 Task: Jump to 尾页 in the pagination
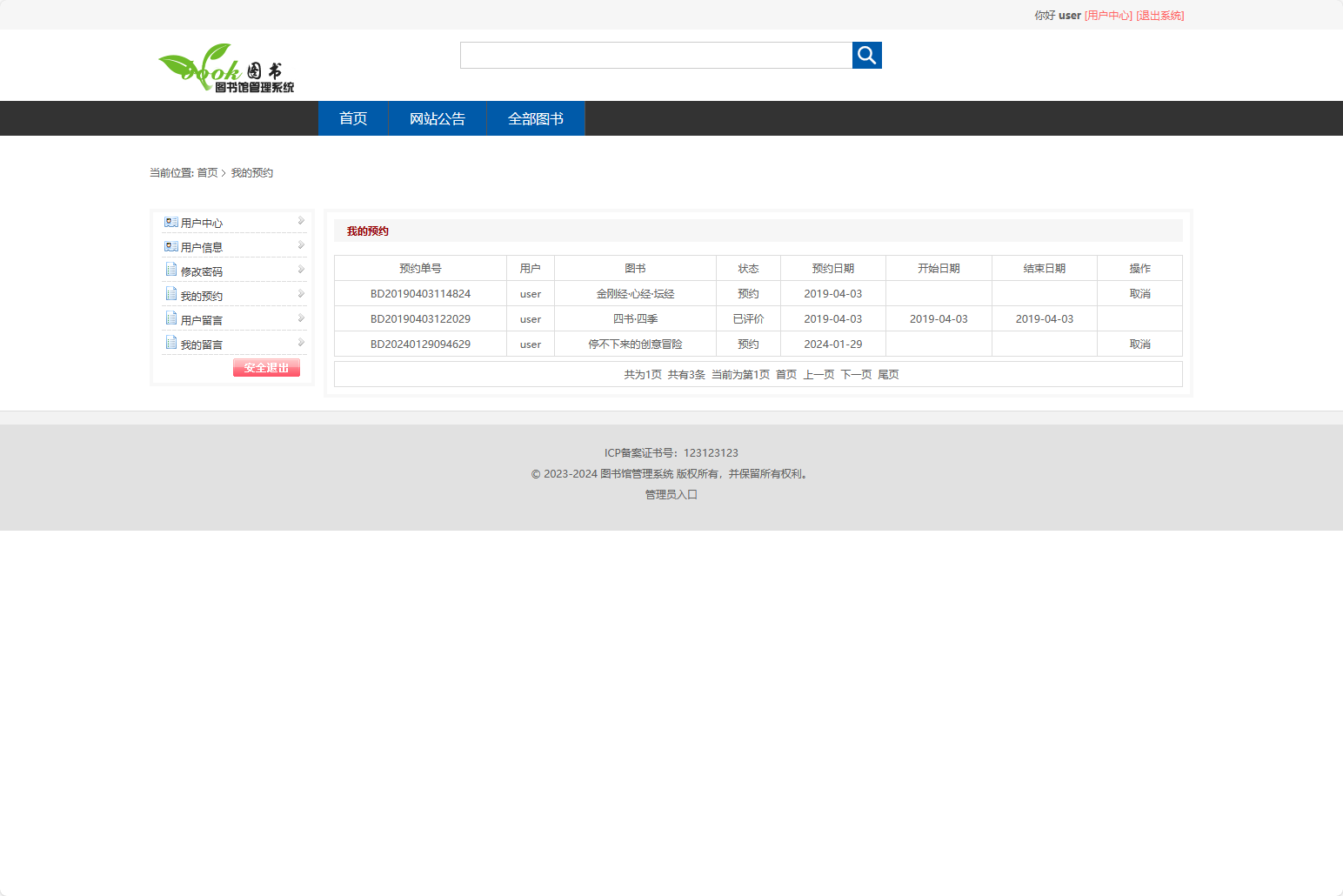888,375
